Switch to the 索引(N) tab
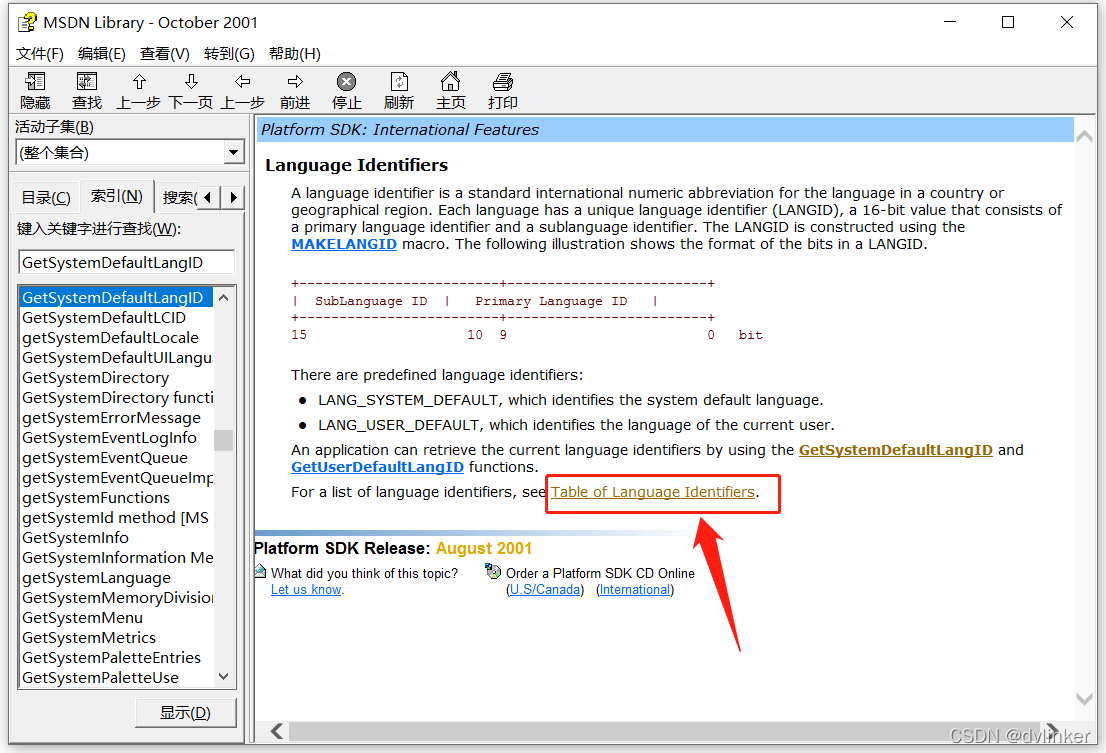The width and height of the screenshot is (1106, 753). (117, 196)
